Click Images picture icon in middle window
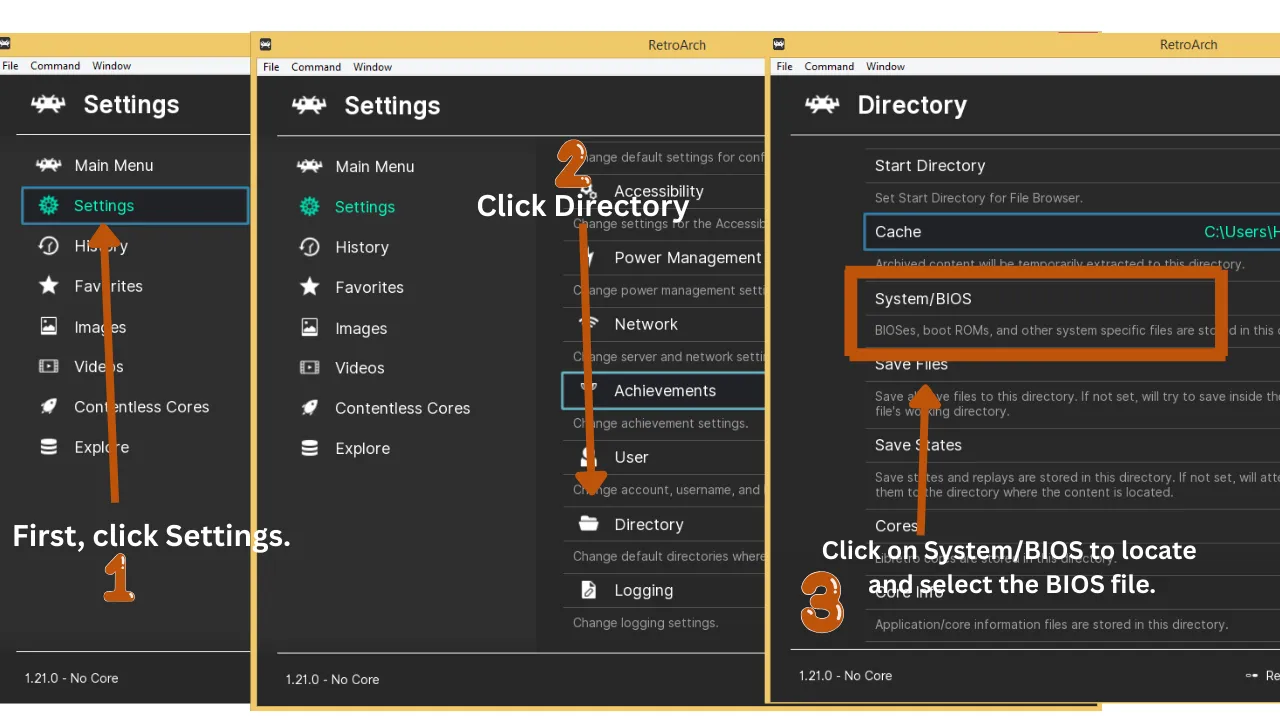 [310, 328]
